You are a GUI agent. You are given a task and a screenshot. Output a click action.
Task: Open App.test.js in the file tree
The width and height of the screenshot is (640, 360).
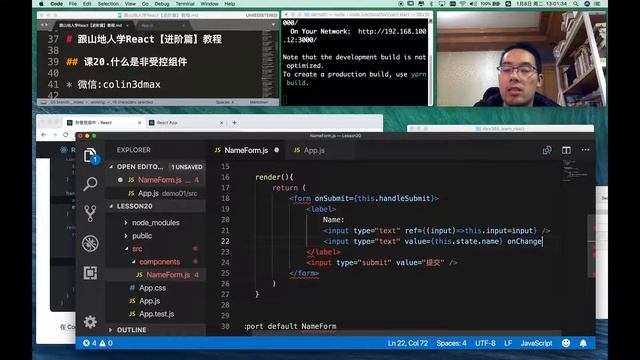(x=156, y=314)
